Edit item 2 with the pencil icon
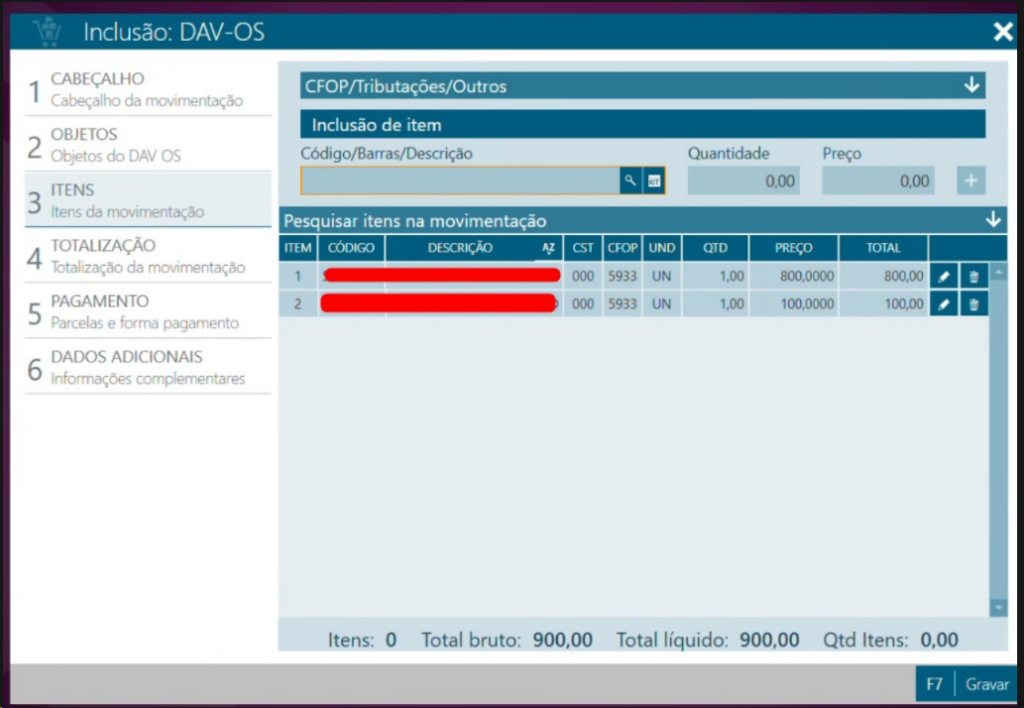This screenshot has width=1024, height=708. (944, 304)
